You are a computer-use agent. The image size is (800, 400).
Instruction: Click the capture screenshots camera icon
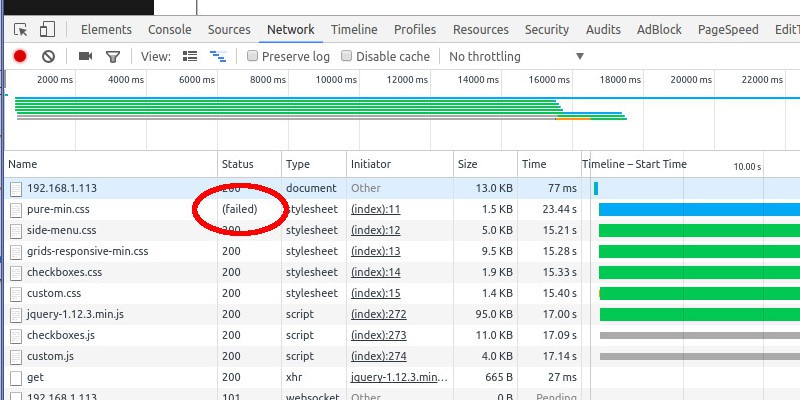point(85,57)
